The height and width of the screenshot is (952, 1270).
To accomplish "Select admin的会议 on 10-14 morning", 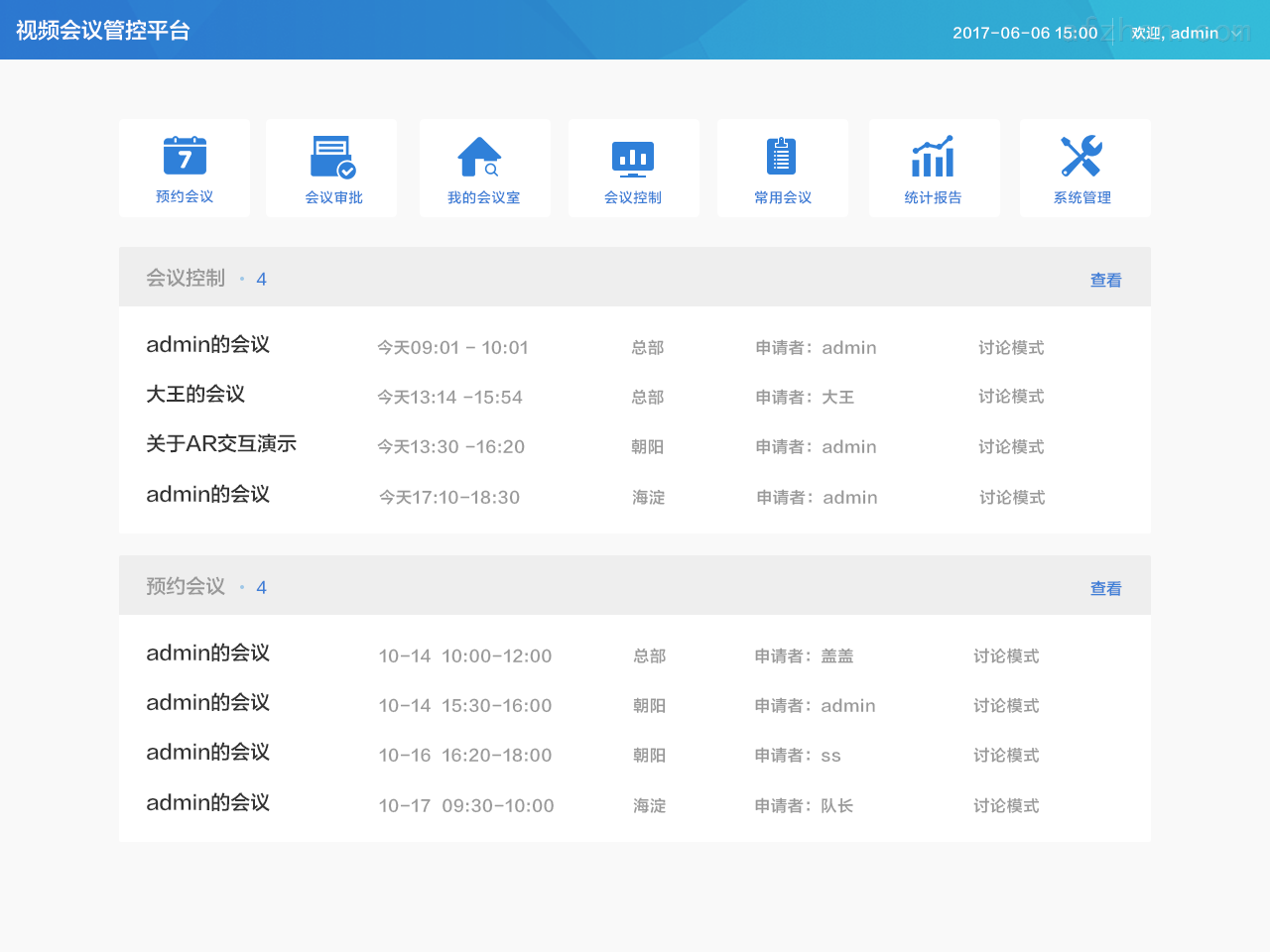I will (207, 653).
